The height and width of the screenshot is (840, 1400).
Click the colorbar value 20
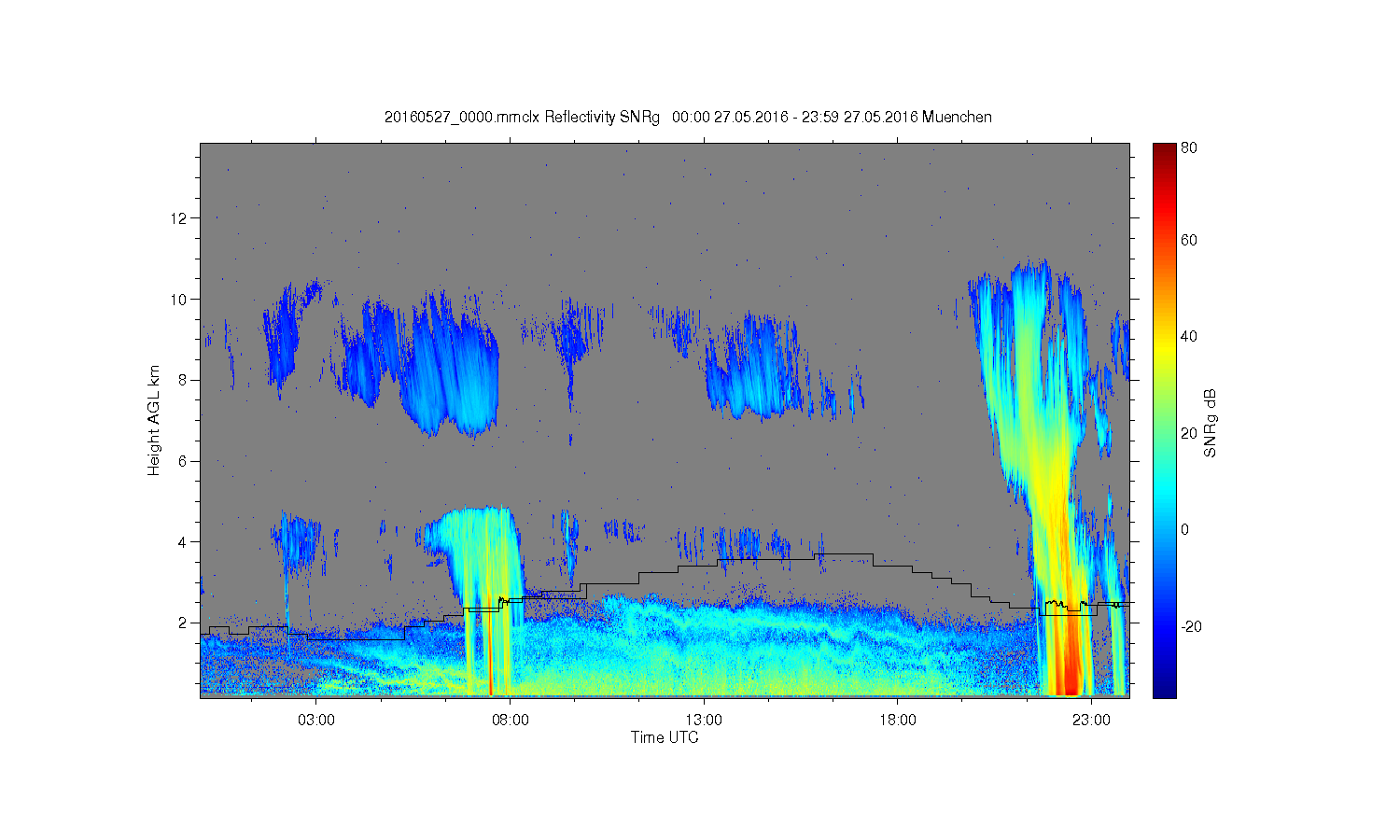(x=1189, y=433)
